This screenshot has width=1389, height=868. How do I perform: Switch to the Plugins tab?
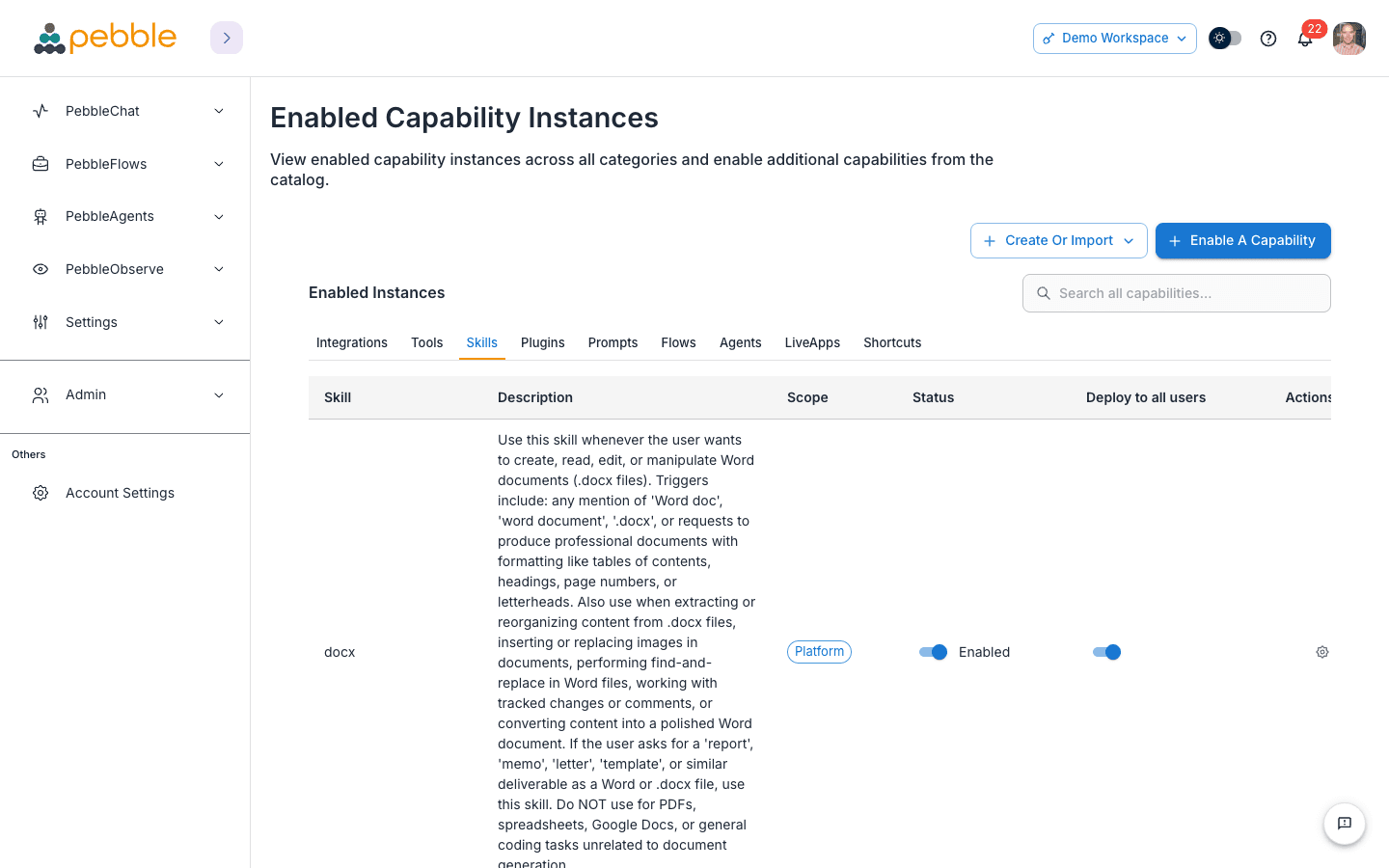(x=543, y=342)
